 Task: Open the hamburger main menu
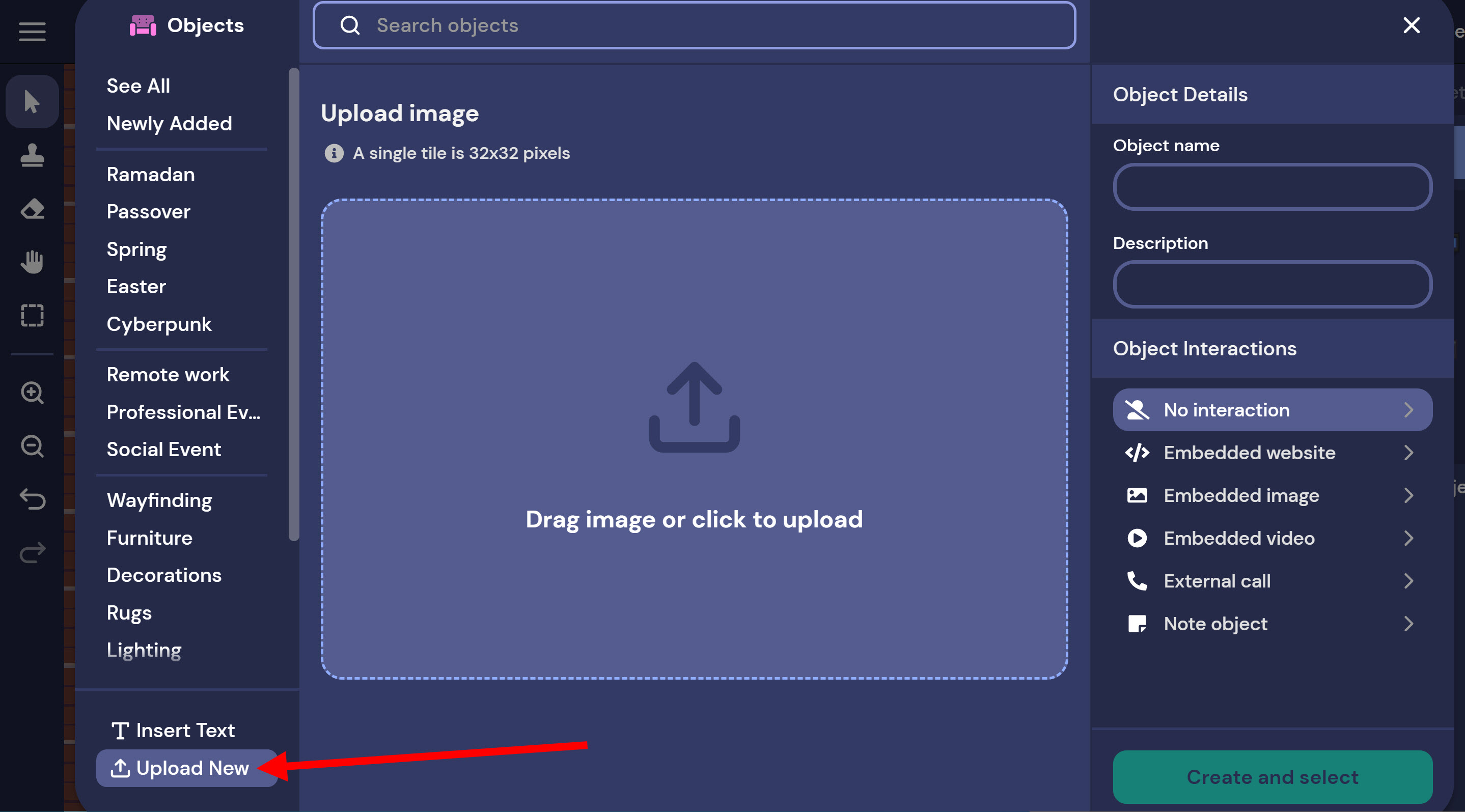[x=32, y=31]
